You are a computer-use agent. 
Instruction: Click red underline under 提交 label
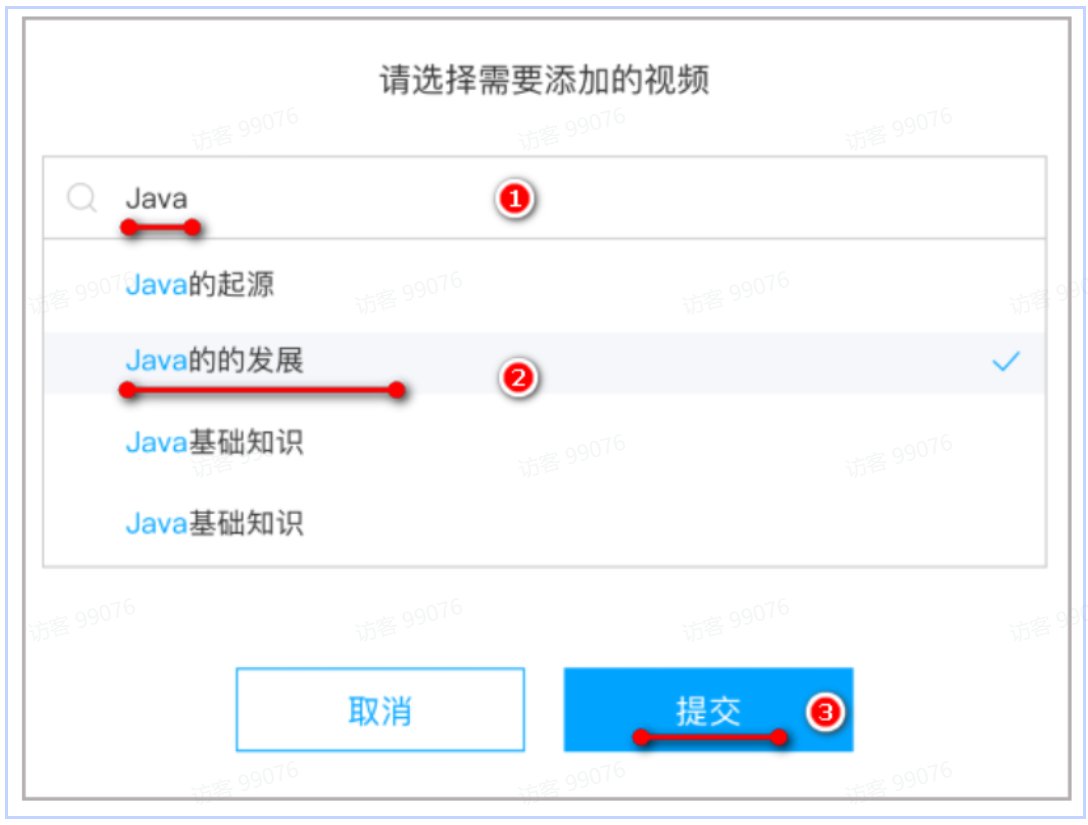pos(710,737)
